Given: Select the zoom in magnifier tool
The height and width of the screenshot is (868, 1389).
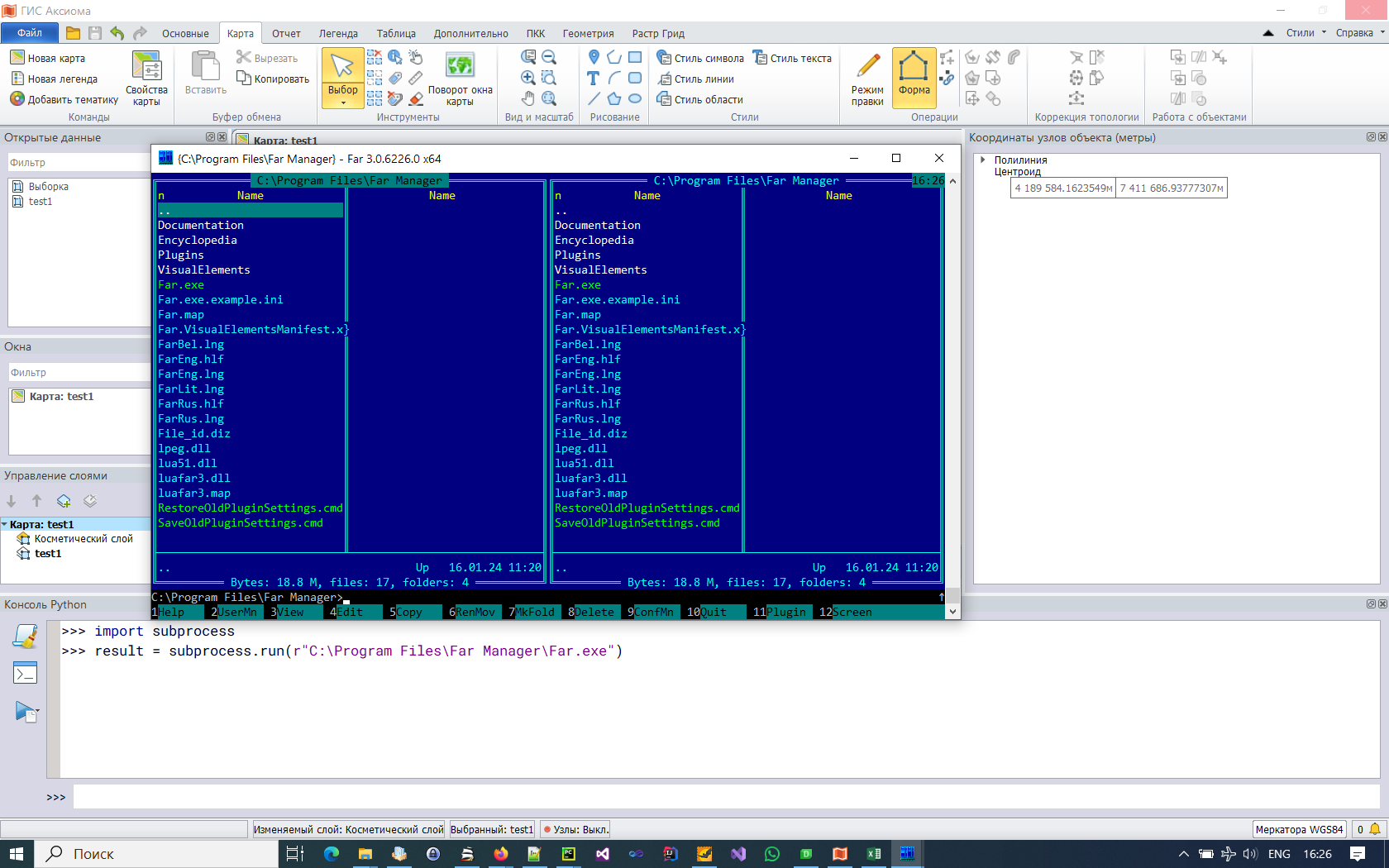Looking at the screenshot, I should [x=528, y=78].
